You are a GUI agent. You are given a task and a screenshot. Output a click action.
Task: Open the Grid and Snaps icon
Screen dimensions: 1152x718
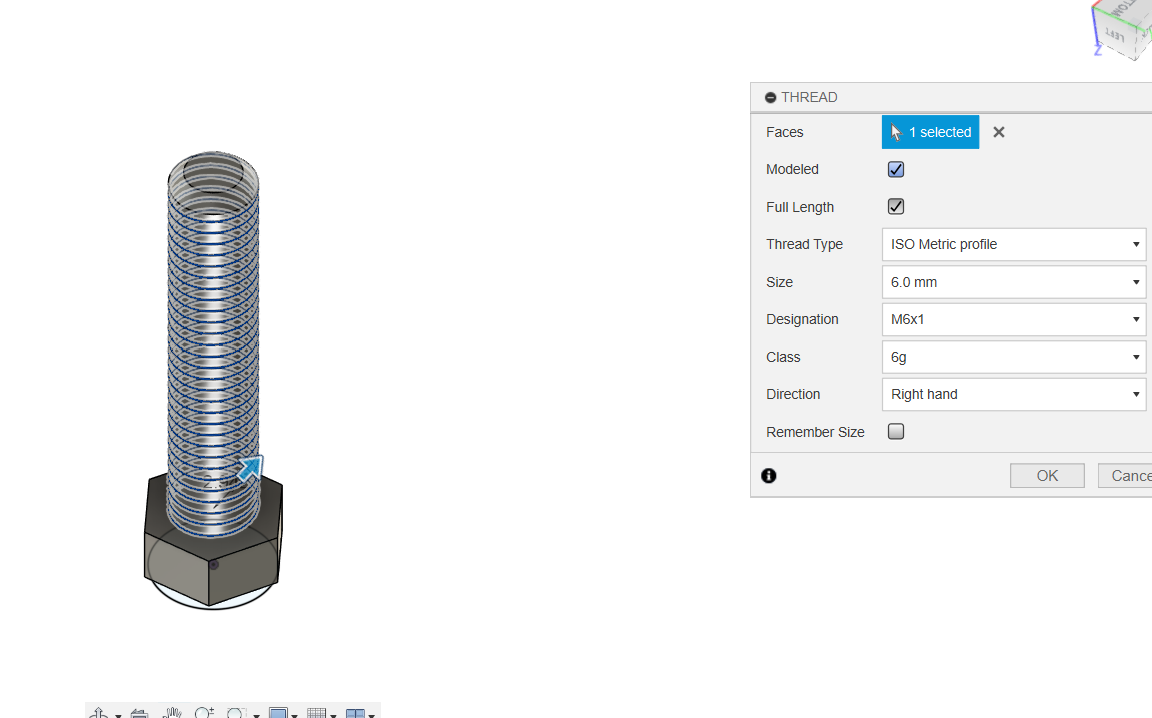[x=317, y=713]
